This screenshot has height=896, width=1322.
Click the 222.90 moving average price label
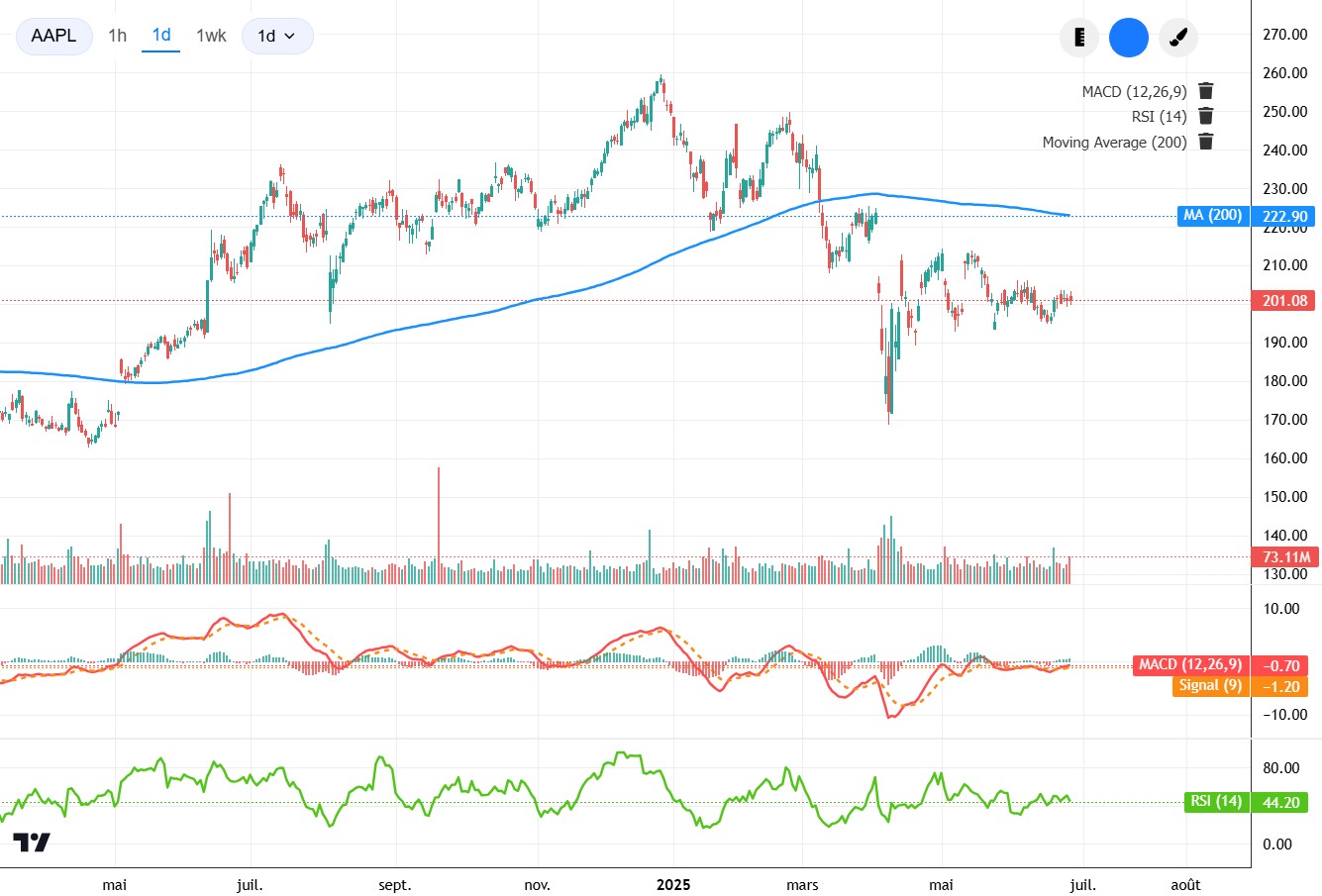click(x=1284, y=216)
